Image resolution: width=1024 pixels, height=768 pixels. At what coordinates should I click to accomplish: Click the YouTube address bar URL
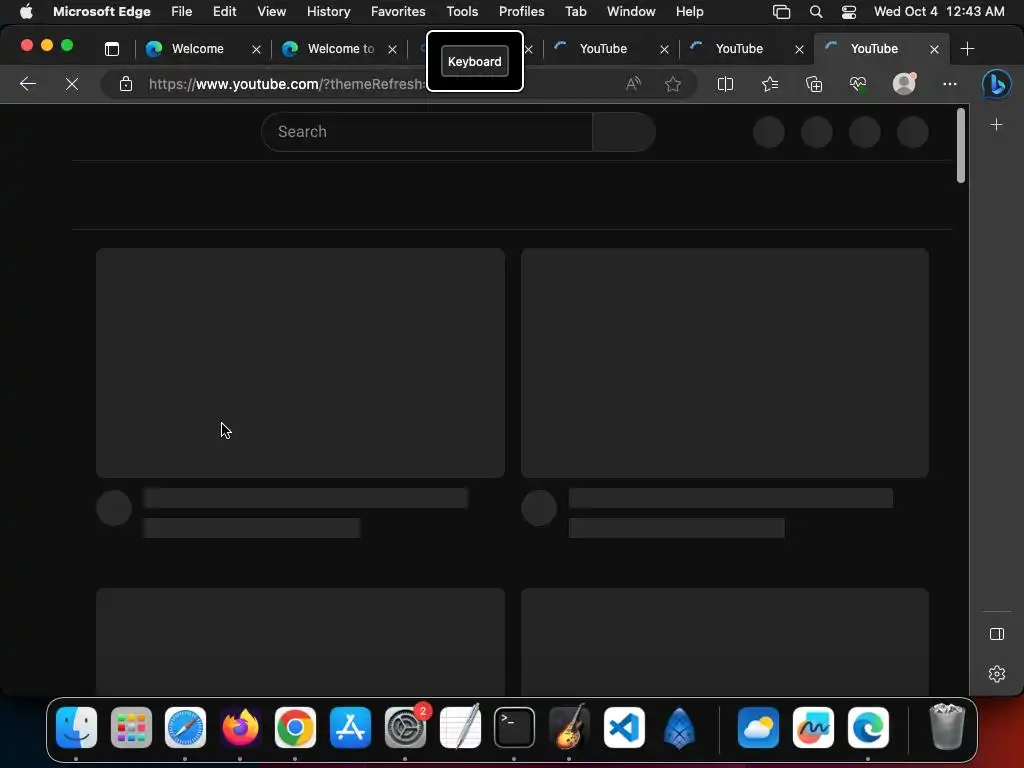click(286, 84)
